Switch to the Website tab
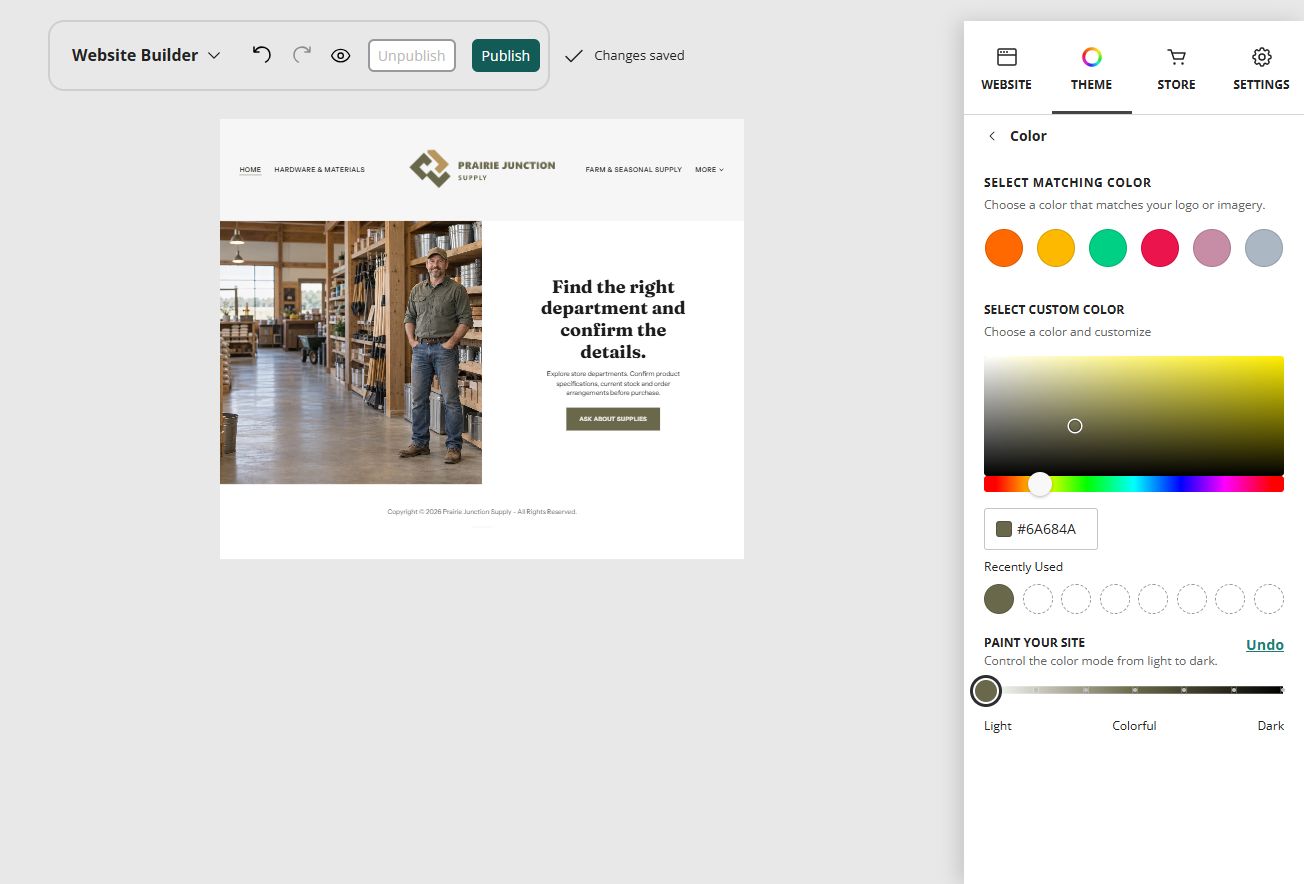The image size is (1304, 884). [1006, 69]
